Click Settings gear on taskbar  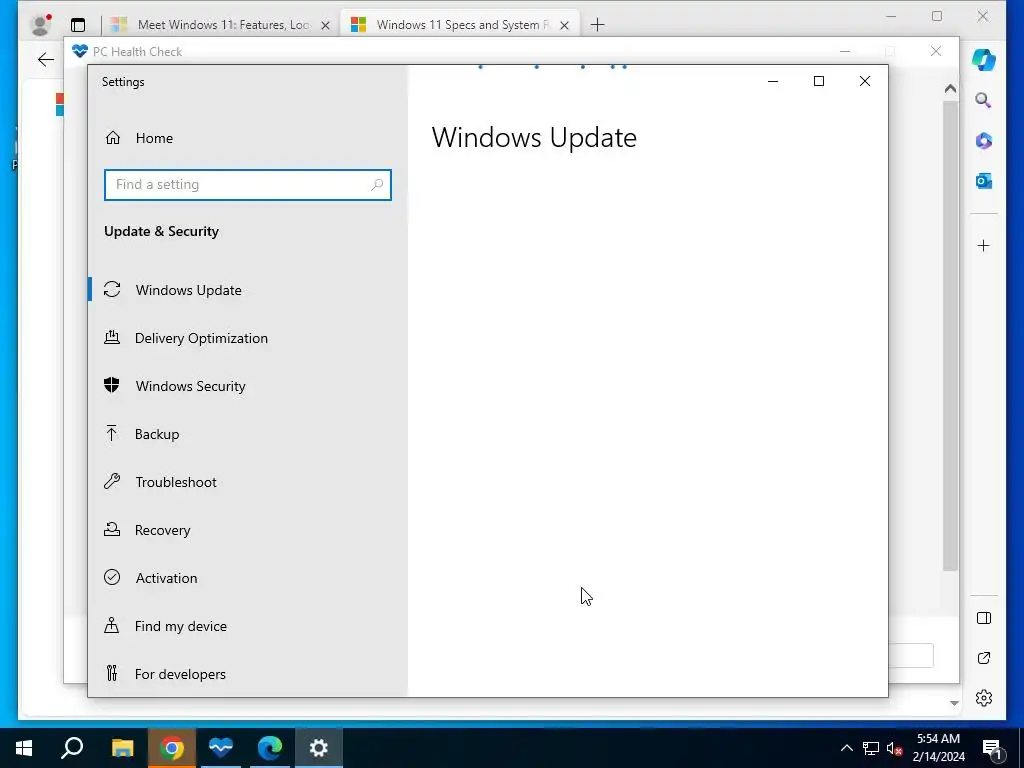tap(319, 748)
